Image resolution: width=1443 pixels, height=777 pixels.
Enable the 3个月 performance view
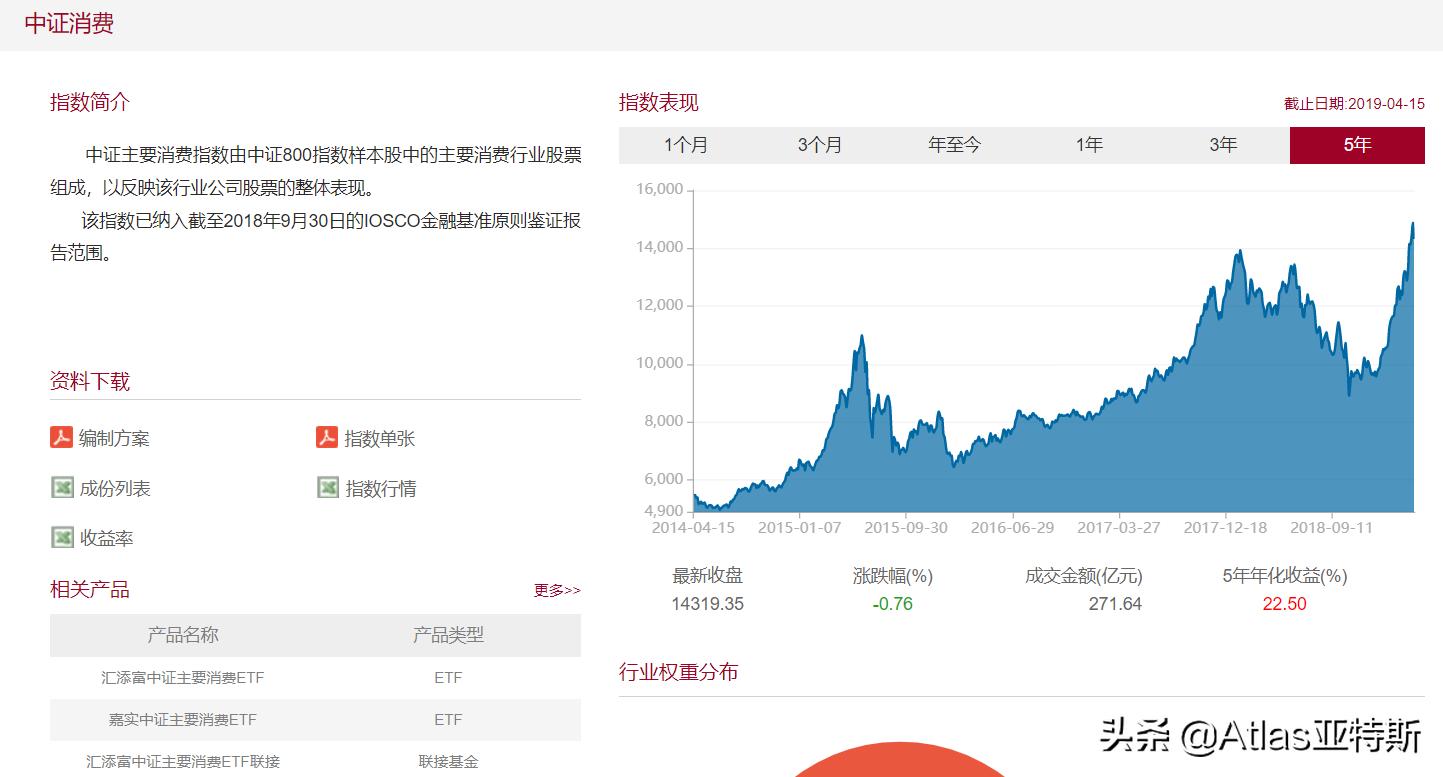(x=820, y=144)
